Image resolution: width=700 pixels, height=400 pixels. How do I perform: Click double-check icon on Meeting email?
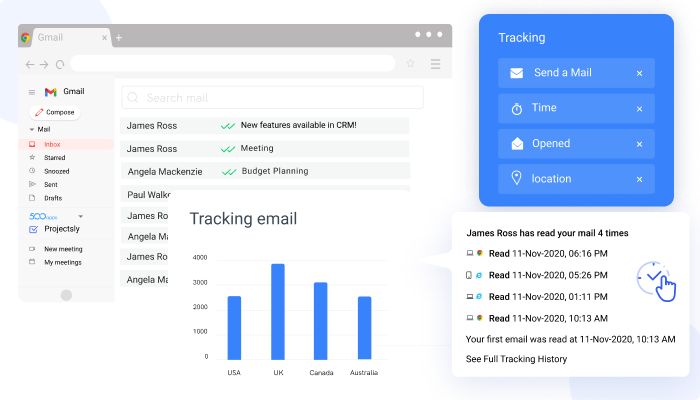(228, 149)
